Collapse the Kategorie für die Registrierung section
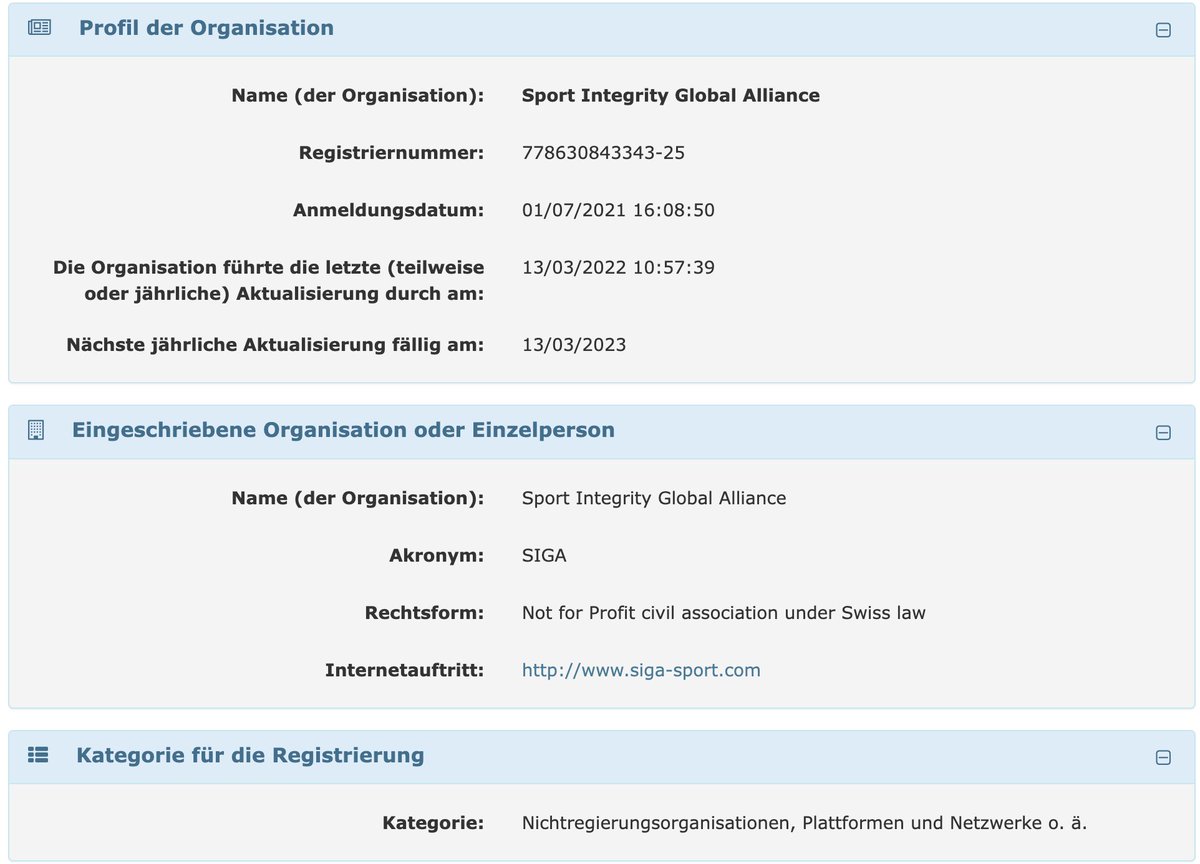The width and height of the screenshot is (1200, 864). click(1163, 757)
